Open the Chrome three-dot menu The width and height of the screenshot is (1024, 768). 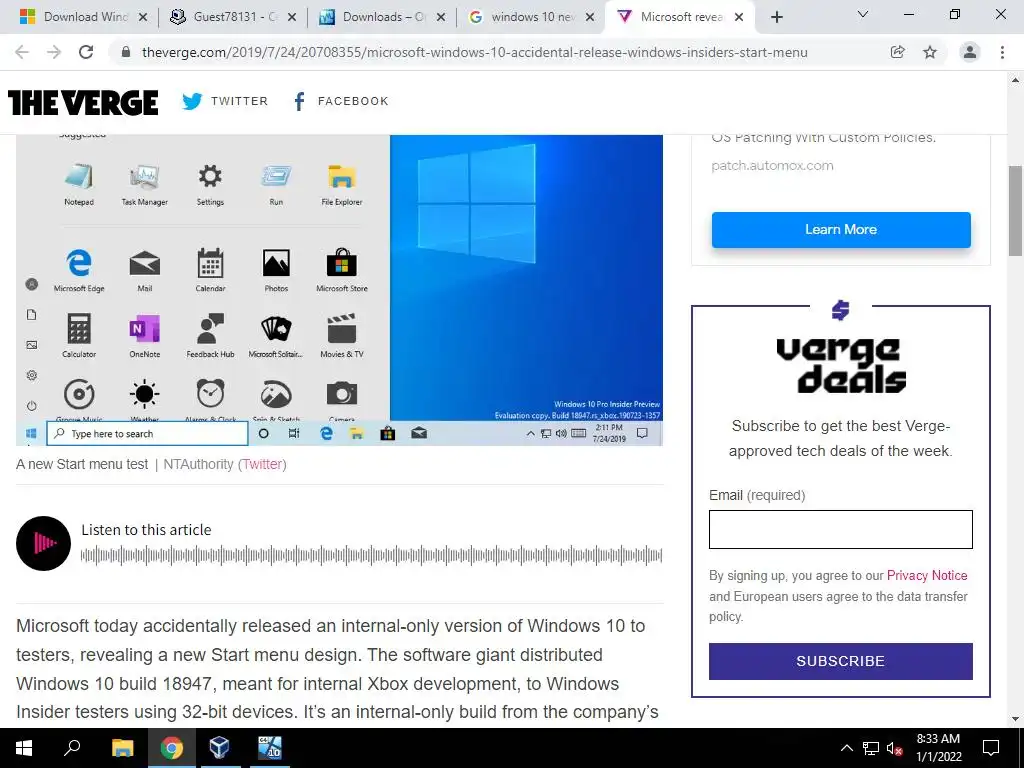coord(1002,52)
